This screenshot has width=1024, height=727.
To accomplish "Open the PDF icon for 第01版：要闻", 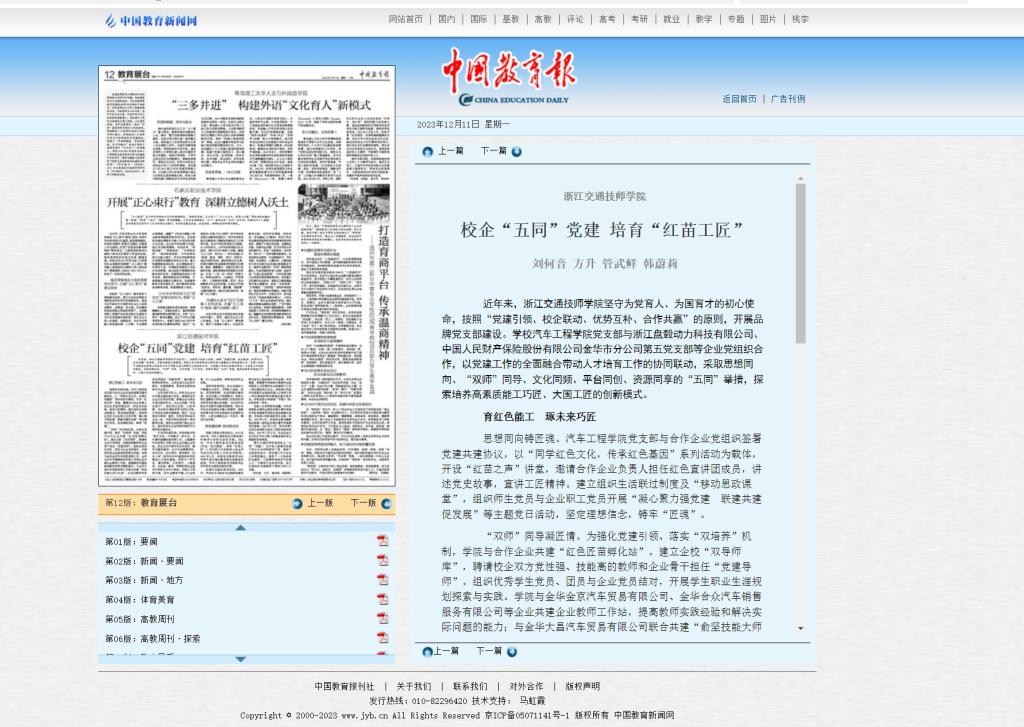I will point(382,540).
